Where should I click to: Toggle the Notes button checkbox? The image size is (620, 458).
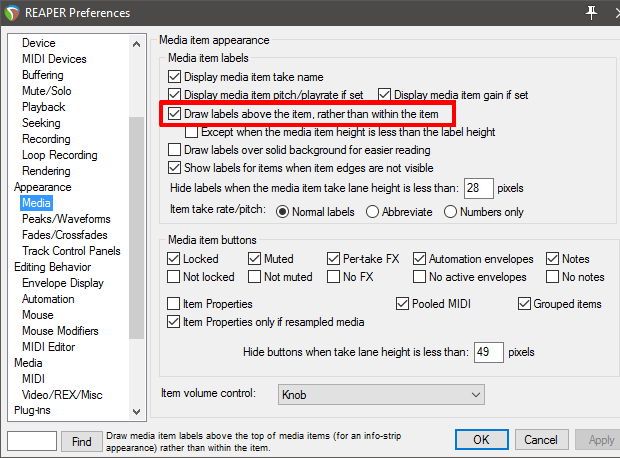pyautogui.click(x=552, y=259)
